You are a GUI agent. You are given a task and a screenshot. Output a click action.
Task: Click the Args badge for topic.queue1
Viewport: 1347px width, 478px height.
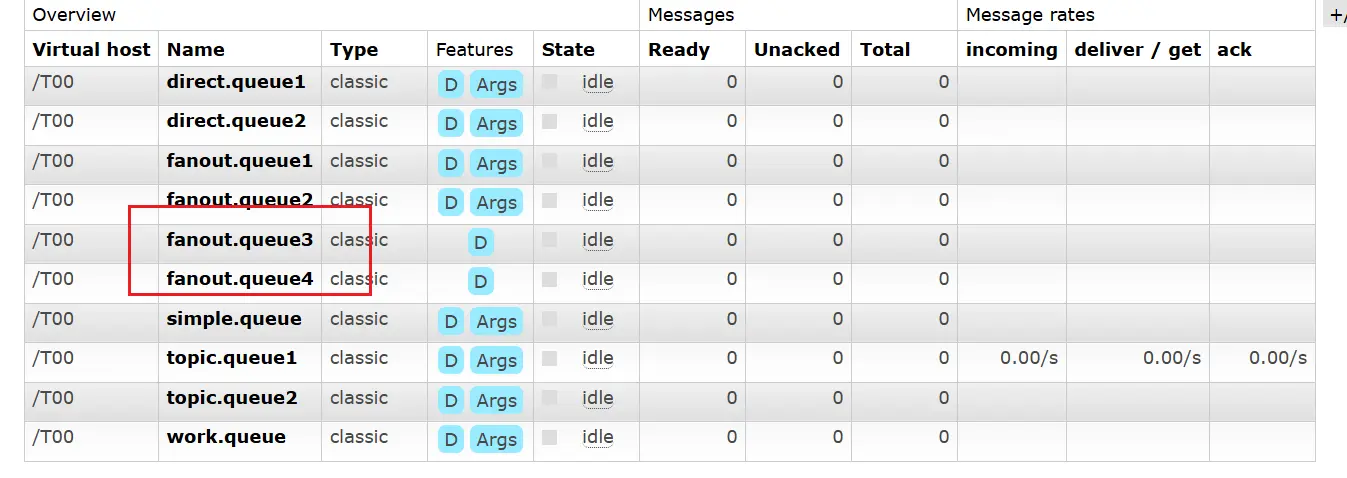pos(496,360)
